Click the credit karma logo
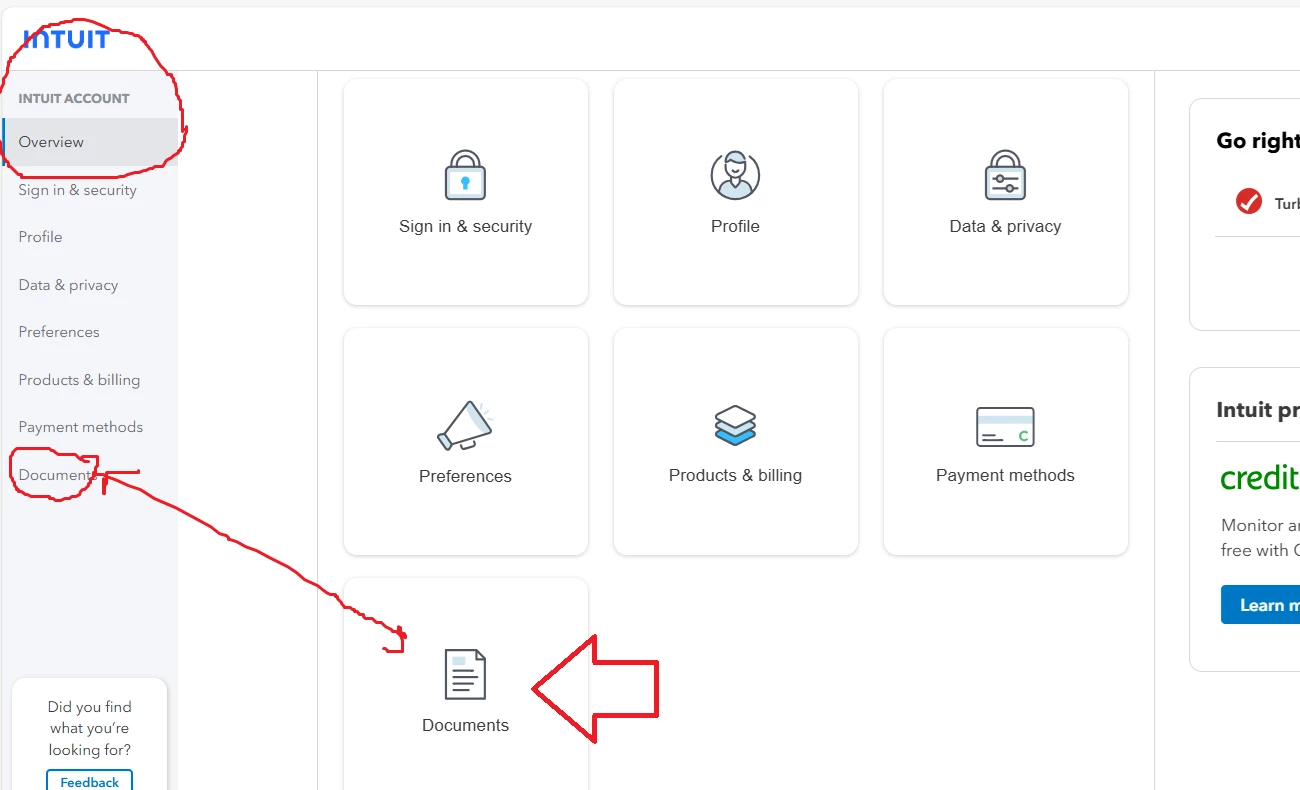 click(x=1260, y=477)
